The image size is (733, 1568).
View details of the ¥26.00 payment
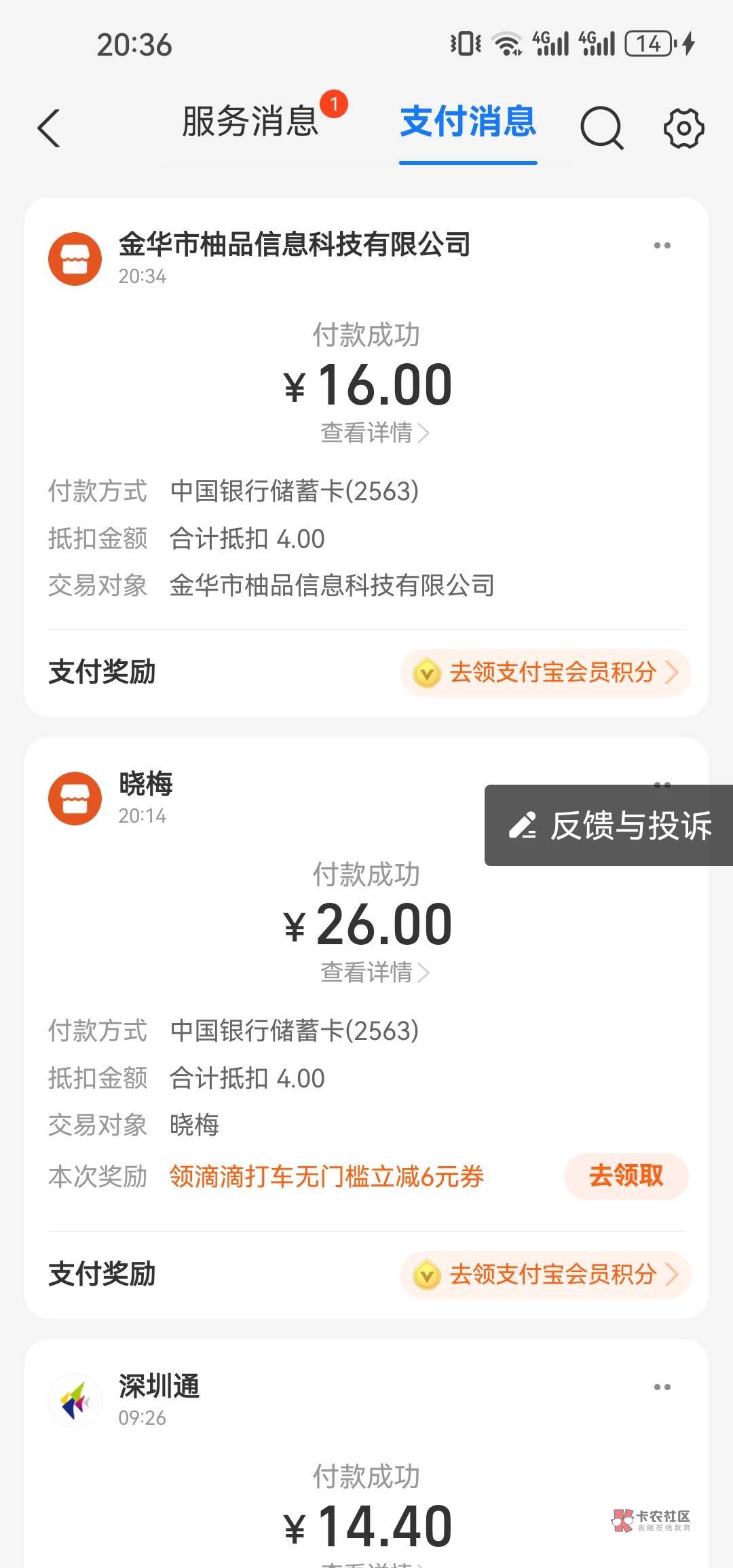(x=374, y=972)
